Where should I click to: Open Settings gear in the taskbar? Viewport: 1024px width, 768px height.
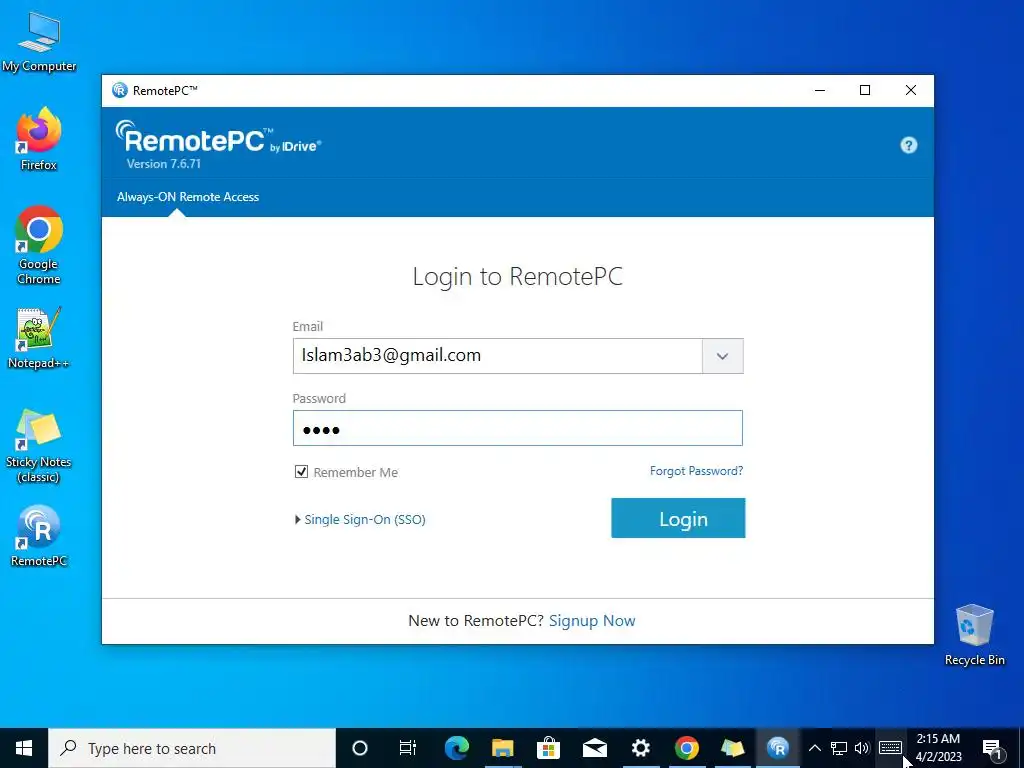click(x=641, y=748)
